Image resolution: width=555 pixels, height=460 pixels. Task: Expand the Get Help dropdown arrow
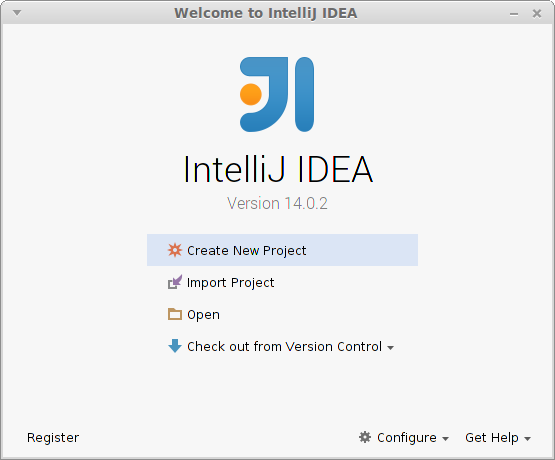click(x=527, y=439)
